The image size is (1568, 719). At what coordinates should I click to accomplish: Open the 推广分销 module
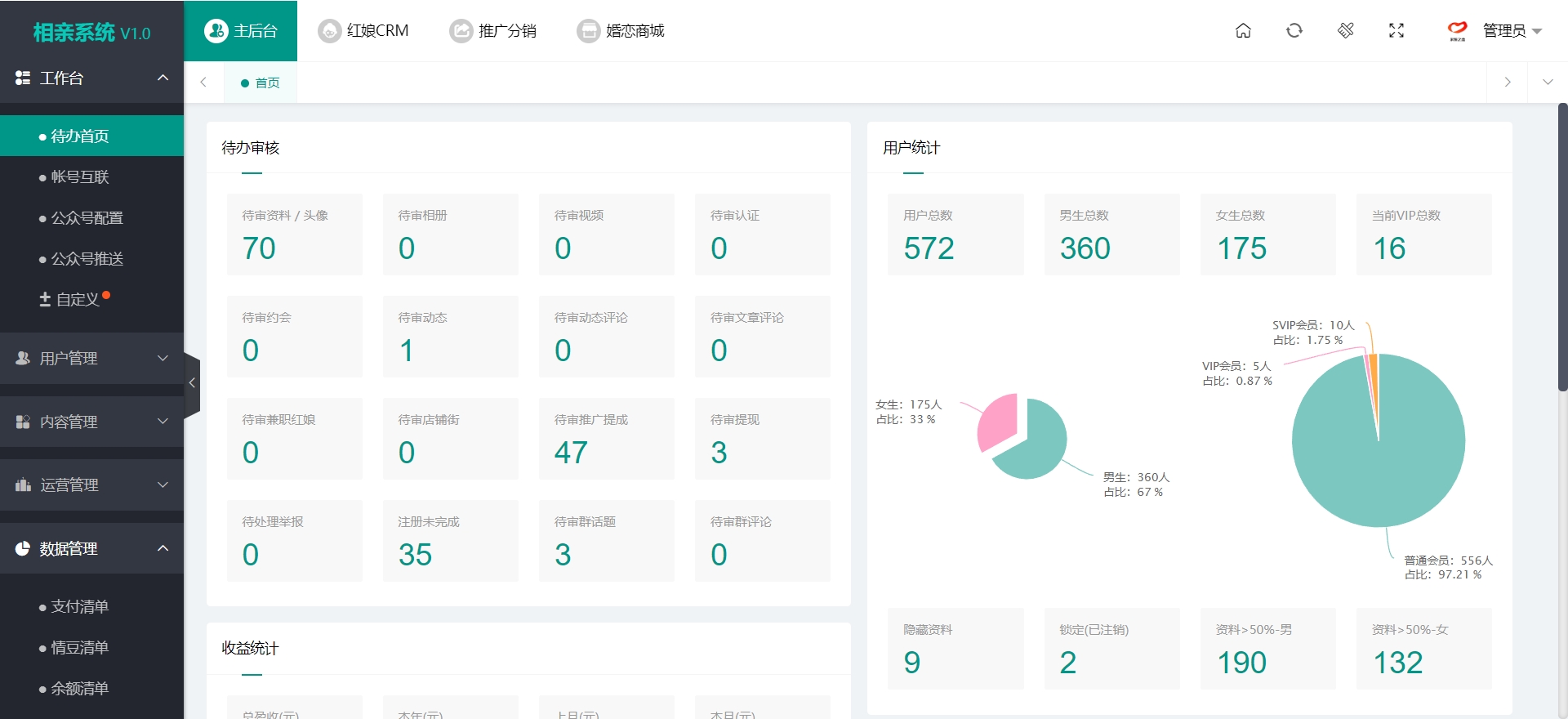493,31
